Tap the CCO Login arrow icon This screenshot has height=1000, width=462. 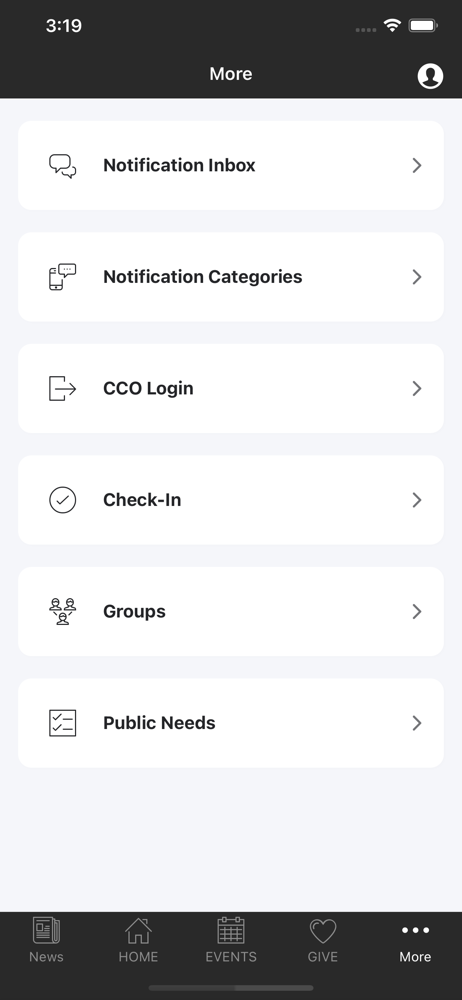tap(63, 388)
